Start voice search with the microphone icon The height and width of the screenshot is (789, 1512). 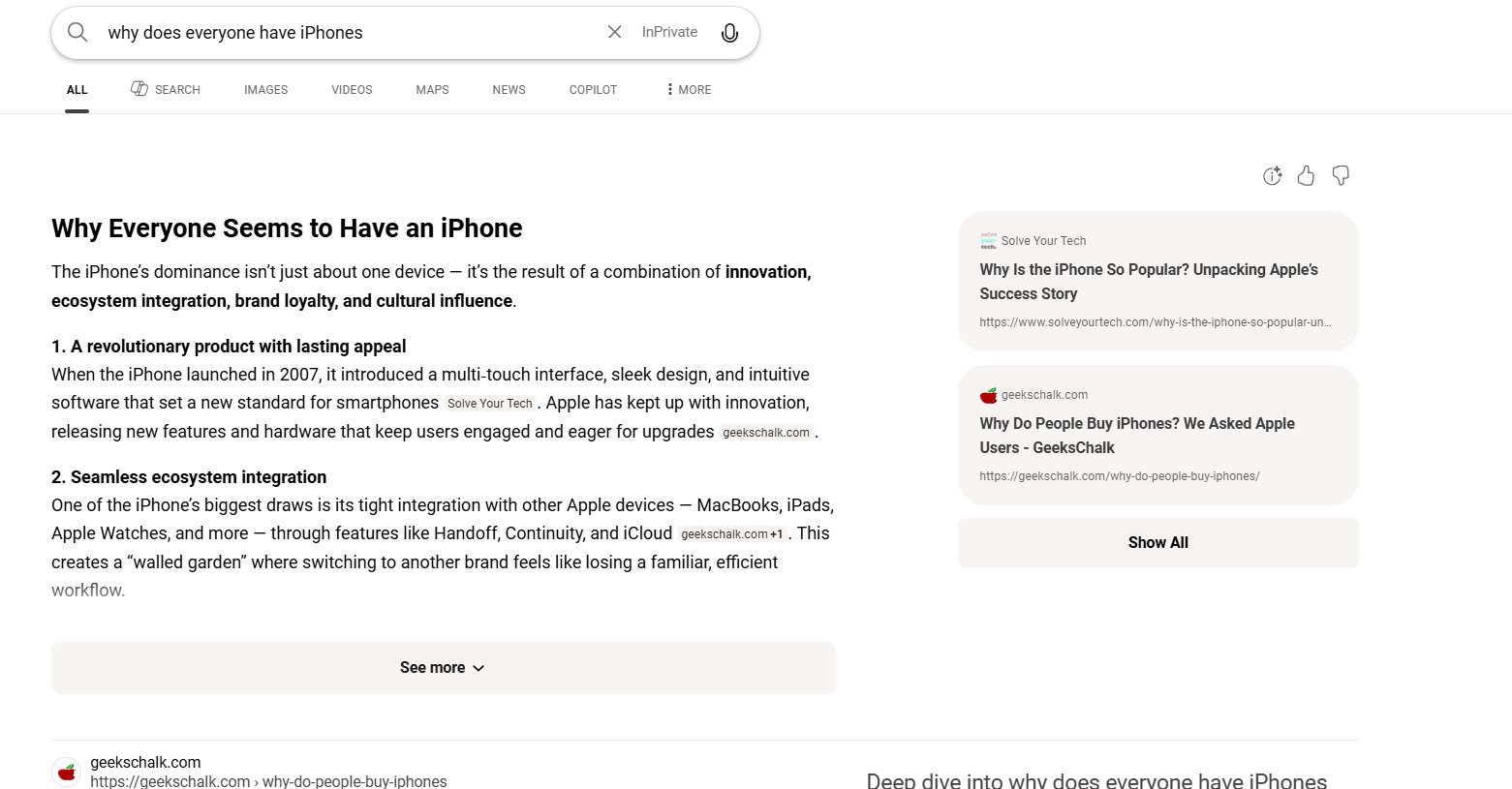coord(729,33)
